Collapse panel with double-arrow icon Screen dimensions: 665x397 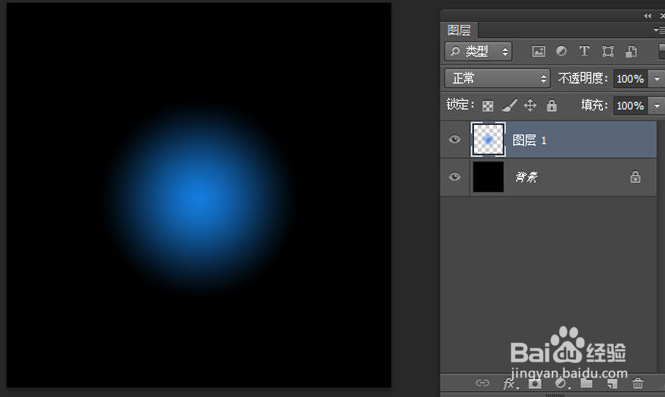pyautogui.click(x=647, y=16)
